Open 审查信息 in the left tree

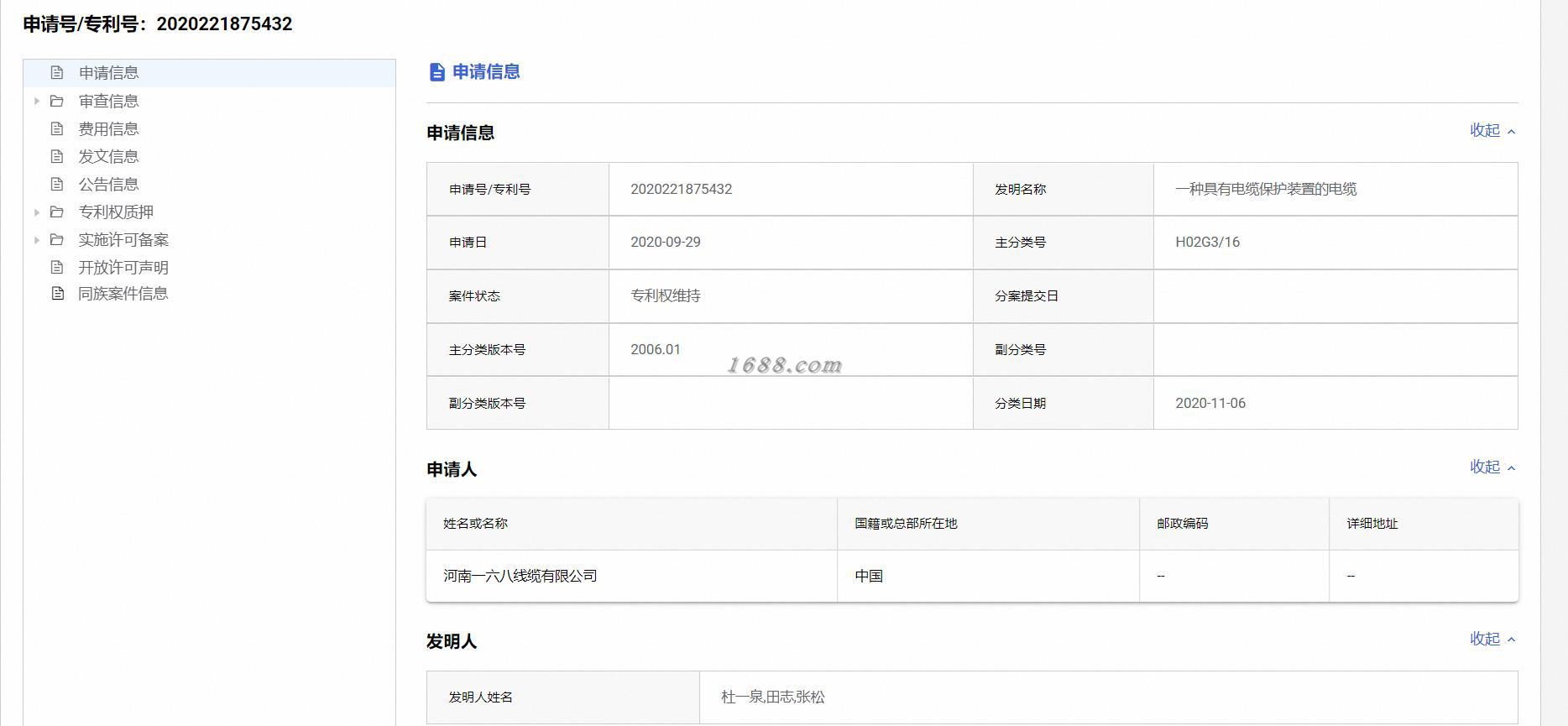[x=108, y=101]
